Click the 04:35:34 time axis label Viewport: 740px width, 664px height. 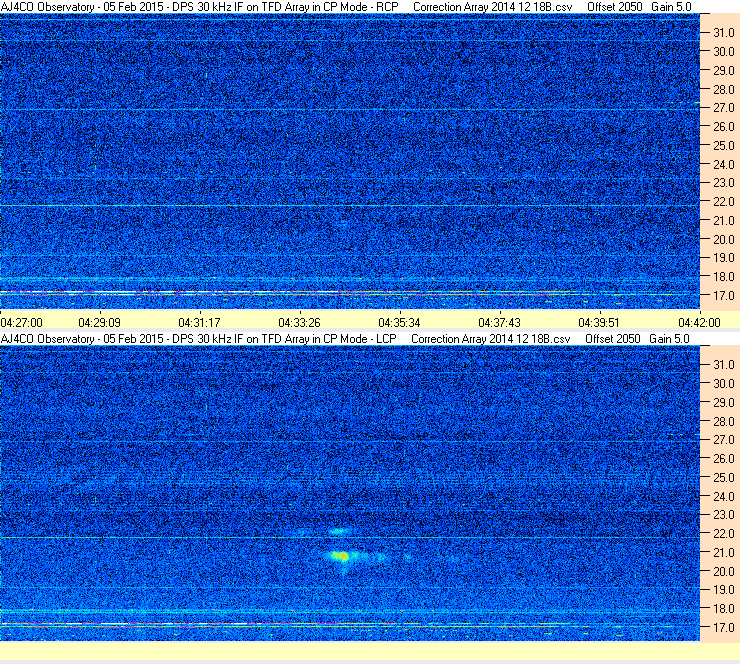pyautogui.click(x=399, y=323)
